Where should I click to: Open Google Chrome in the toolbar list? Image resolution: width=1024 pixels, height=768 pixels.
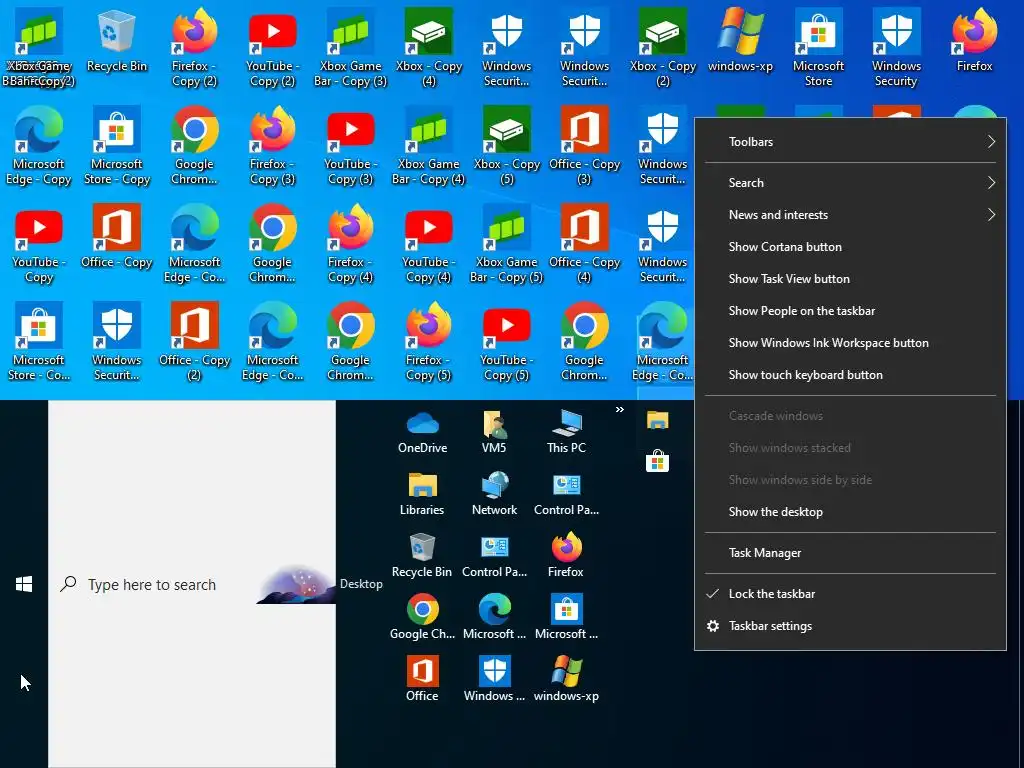(x=423, y=617)
